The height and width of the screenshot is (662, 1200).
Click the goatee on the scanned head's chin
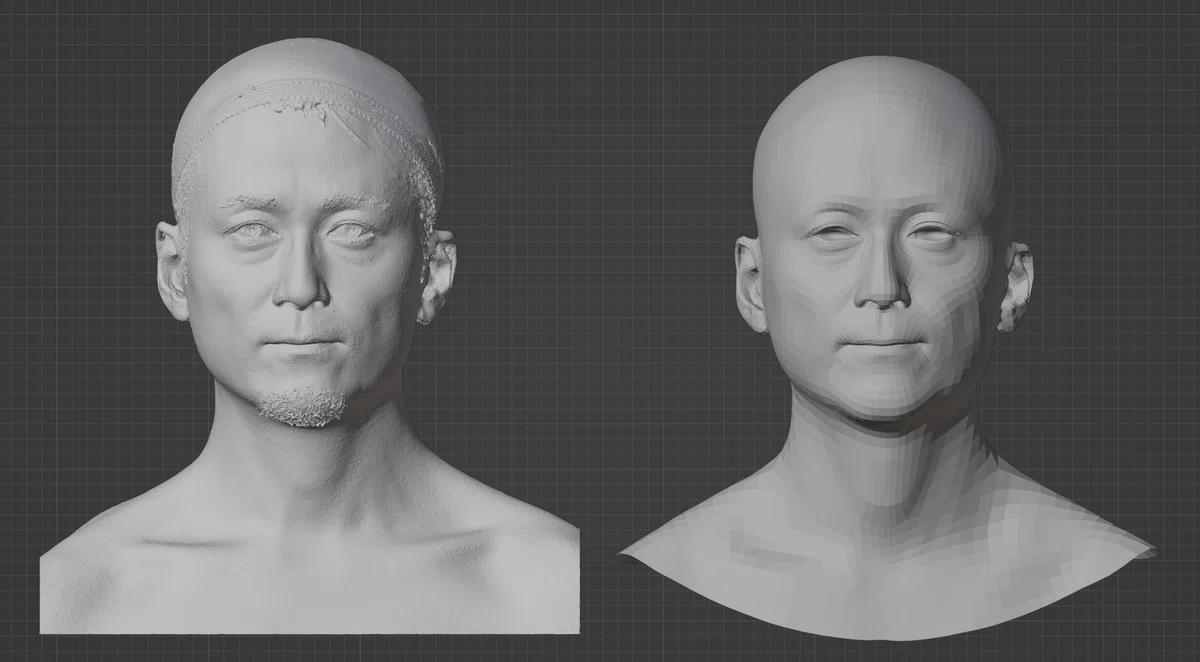coord(303,407)
